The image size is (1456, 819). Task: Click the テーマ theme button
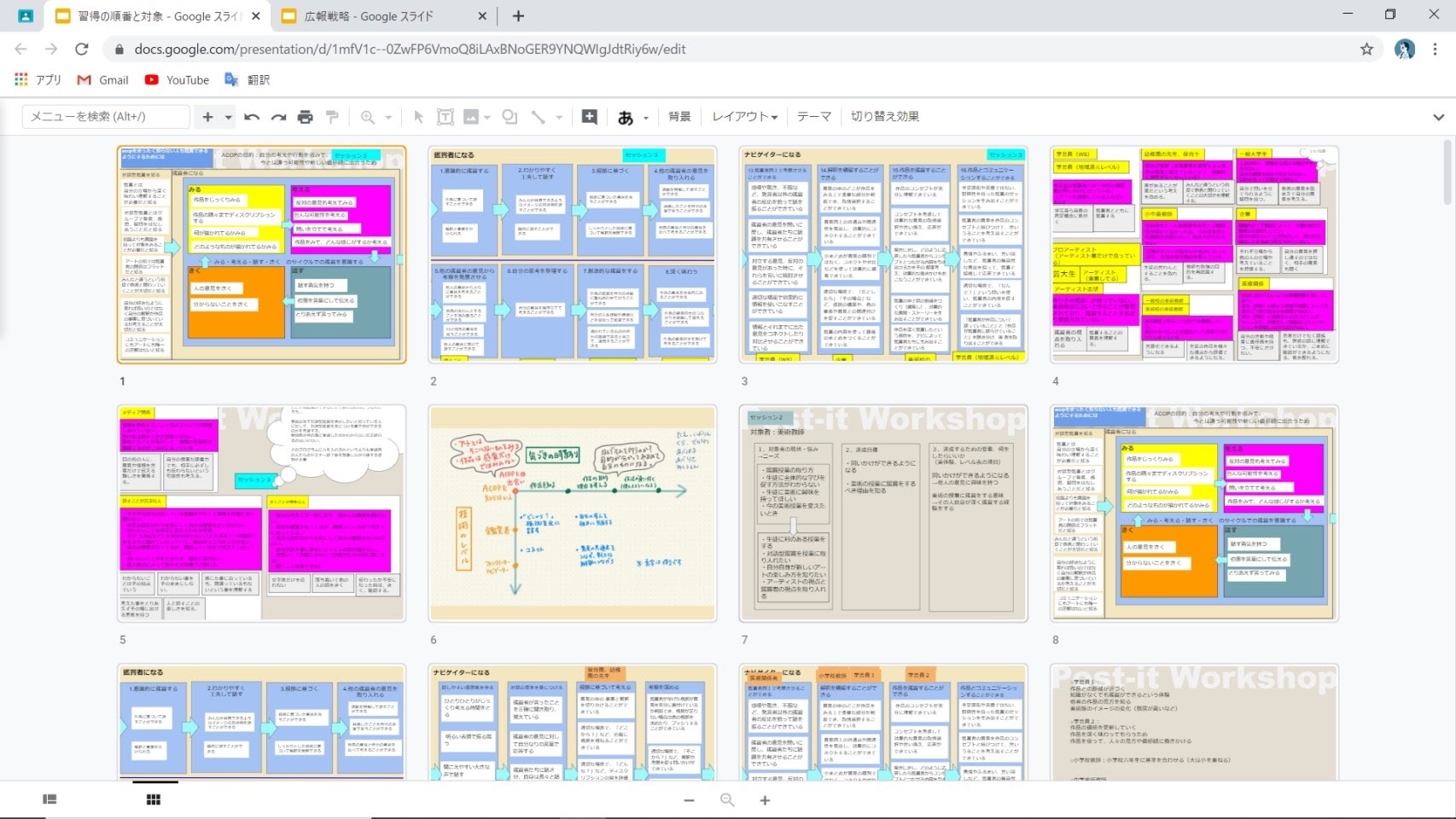813,117
